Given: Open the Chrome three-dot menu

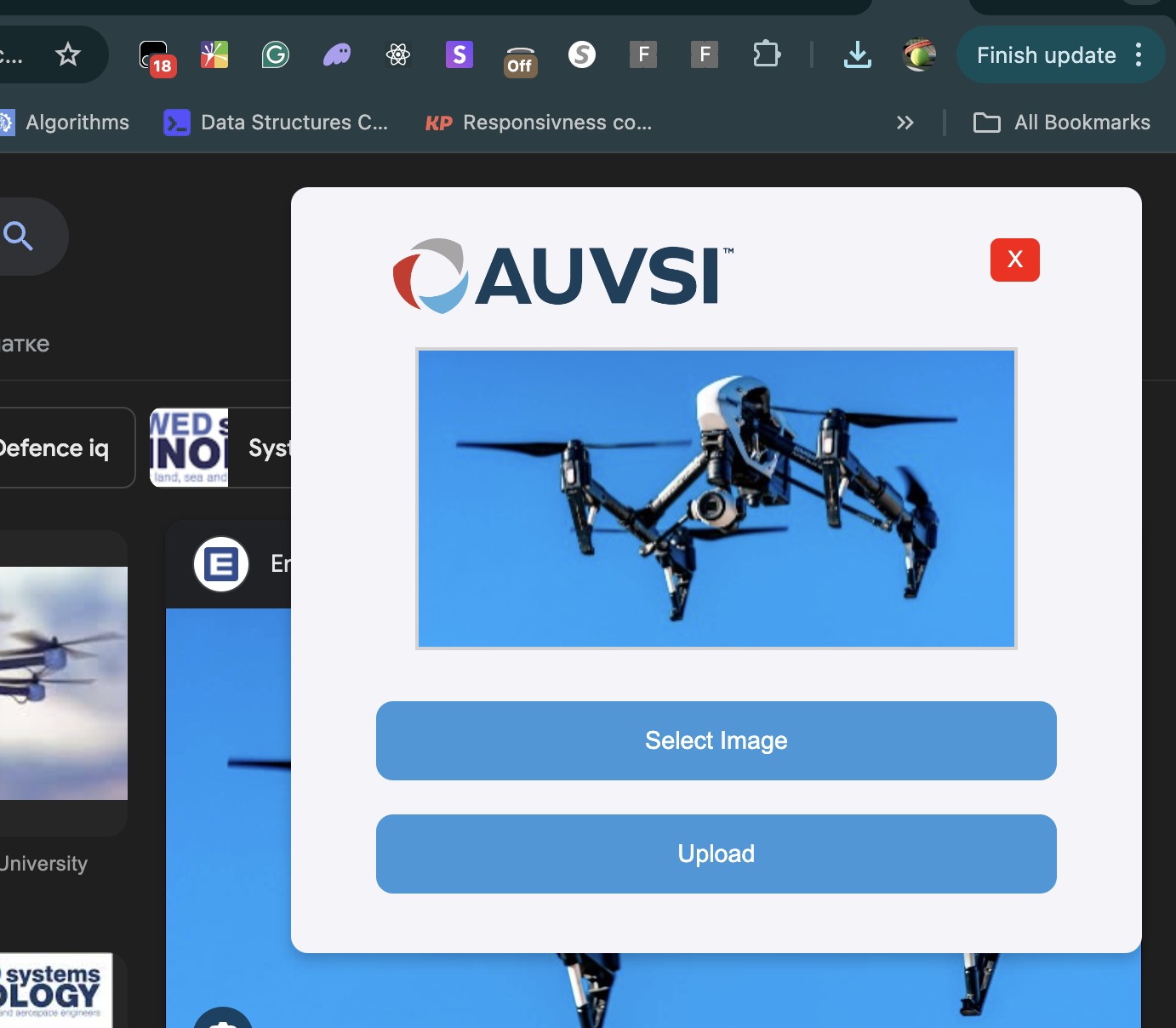Looking at the screenshot, I should 1139,55.
